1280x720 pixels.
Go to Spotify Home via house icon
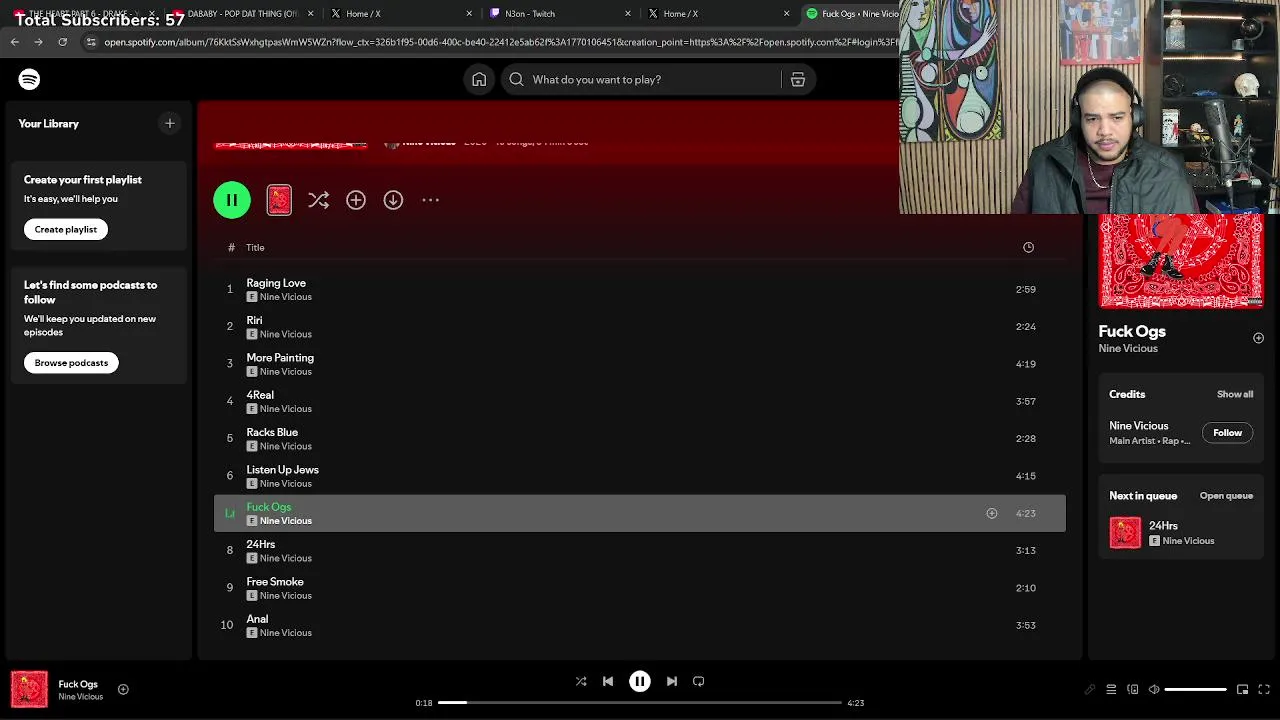(x=479, y=80)
